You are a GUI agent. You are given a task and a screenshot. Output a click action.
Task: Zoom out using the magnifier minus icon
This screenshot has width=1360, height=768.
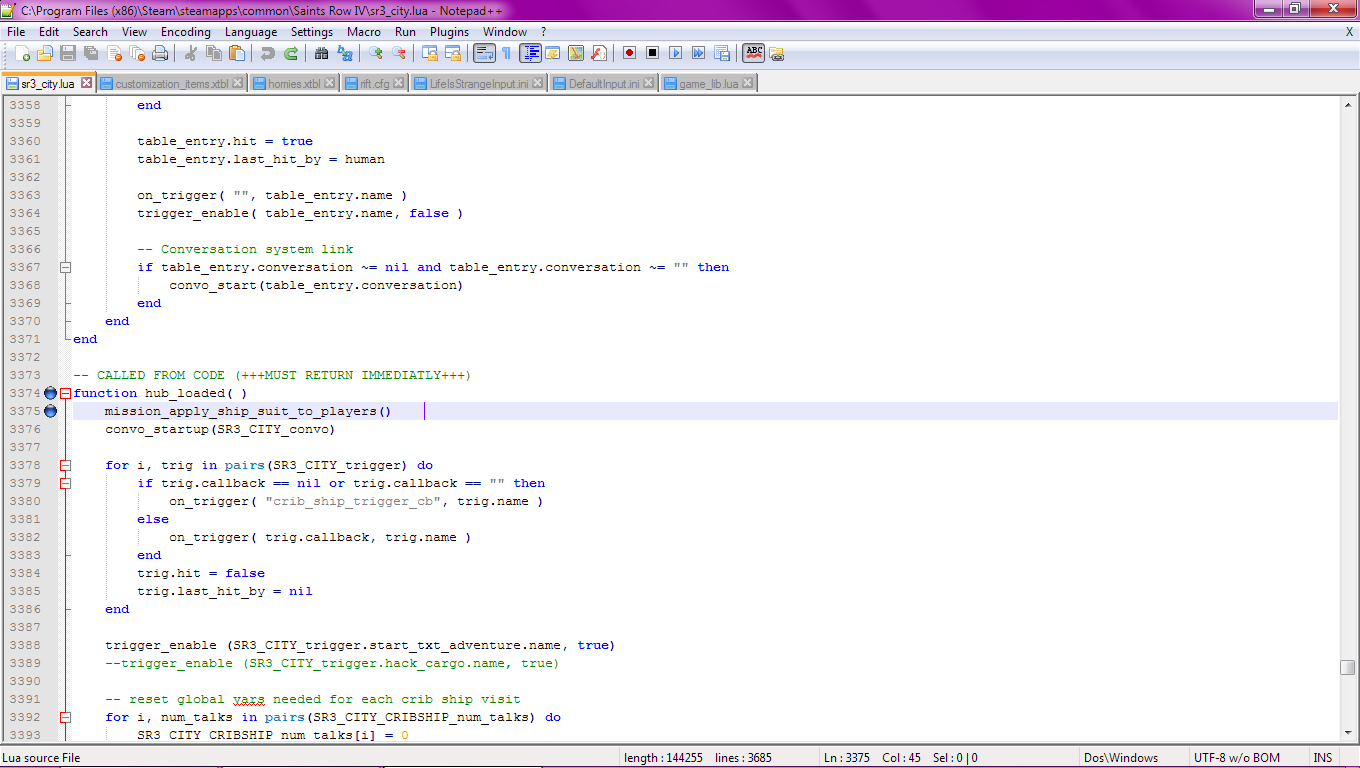(x=399, y=53)
